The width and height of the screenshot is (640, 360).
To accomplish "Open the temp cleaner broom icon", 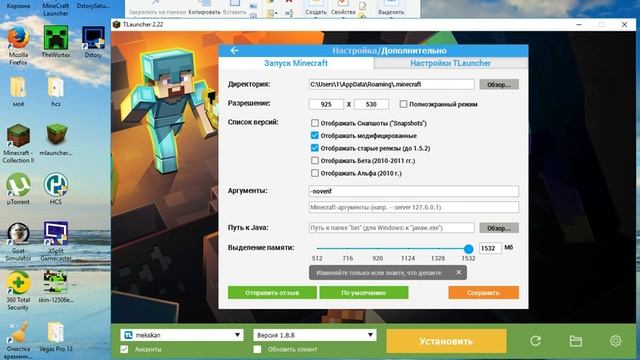I will pyautogui.click(x=18, y=340).
